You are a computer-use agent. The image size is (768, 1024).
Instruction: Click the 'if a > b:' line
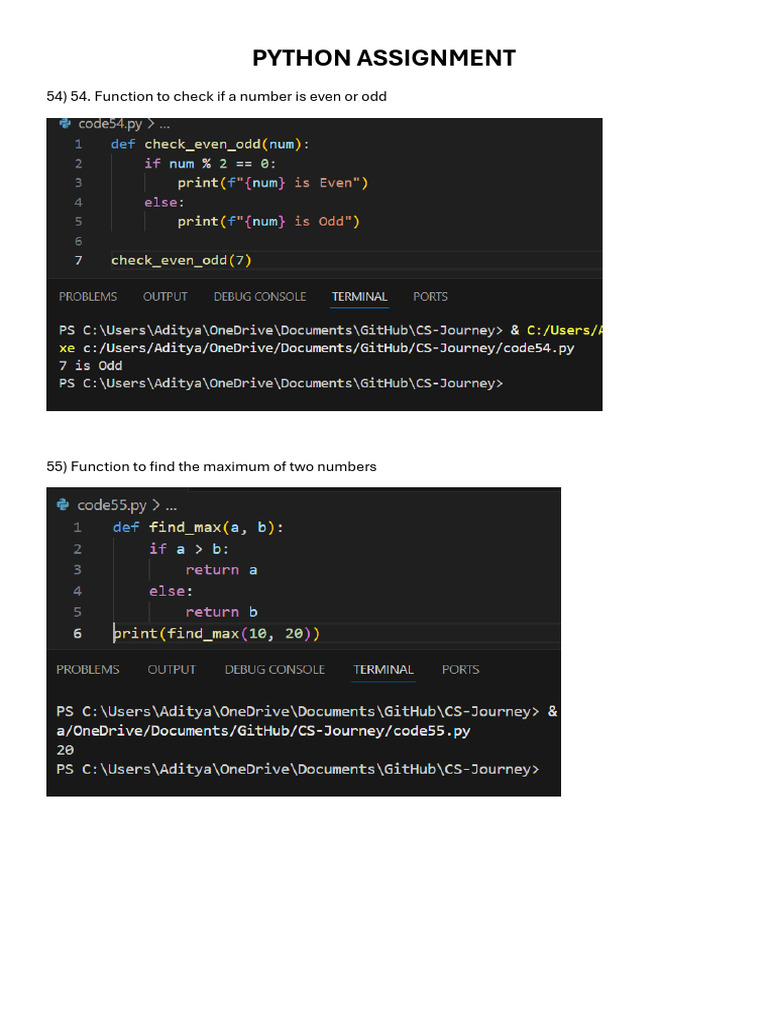click(189, 549)
